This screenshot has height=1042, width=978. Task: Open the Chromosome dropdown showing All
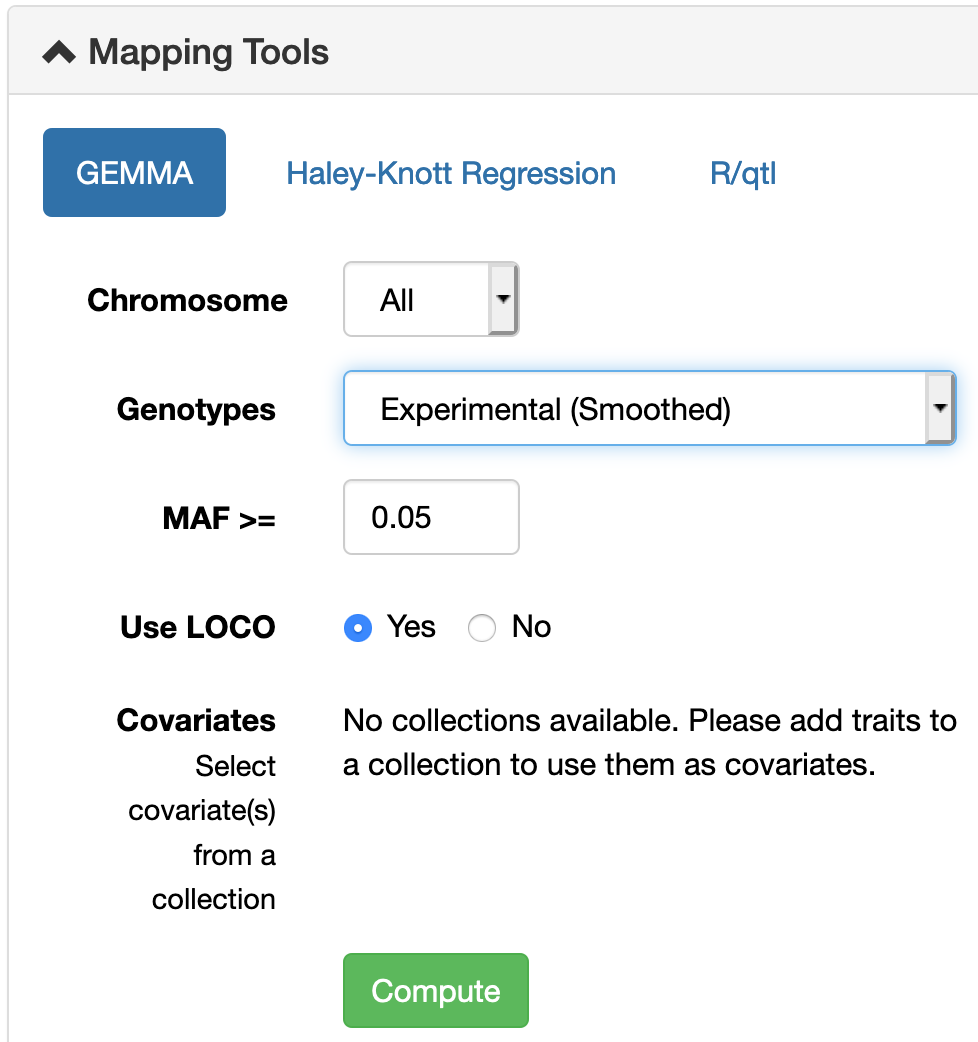tap(417, 300)
